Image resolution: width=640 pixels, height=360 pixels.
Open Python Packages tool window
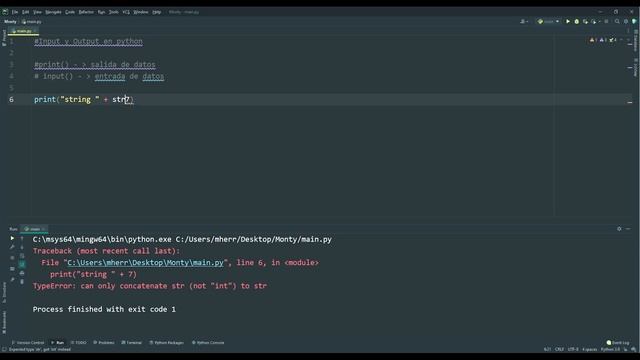coord(167,343)
